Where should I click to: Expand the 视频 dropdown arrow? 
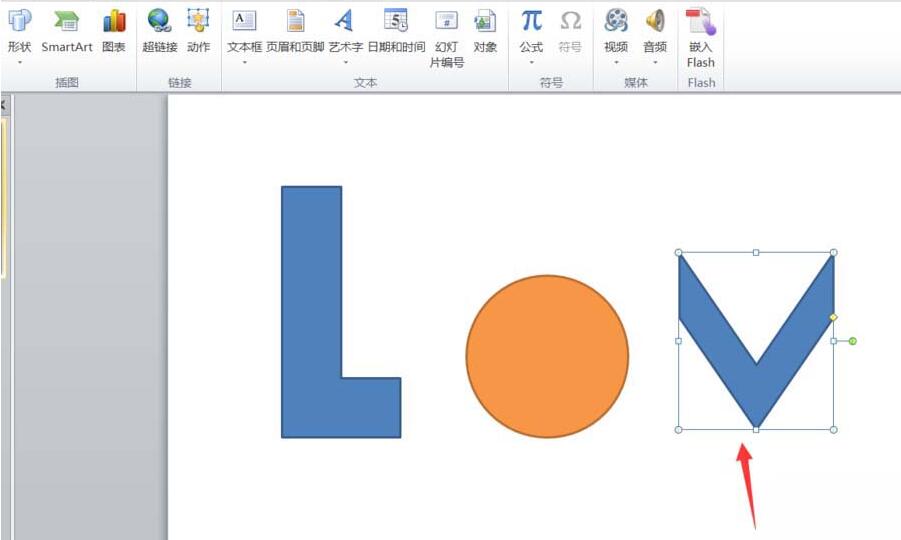pyautogui.click(x=616, y=62)
